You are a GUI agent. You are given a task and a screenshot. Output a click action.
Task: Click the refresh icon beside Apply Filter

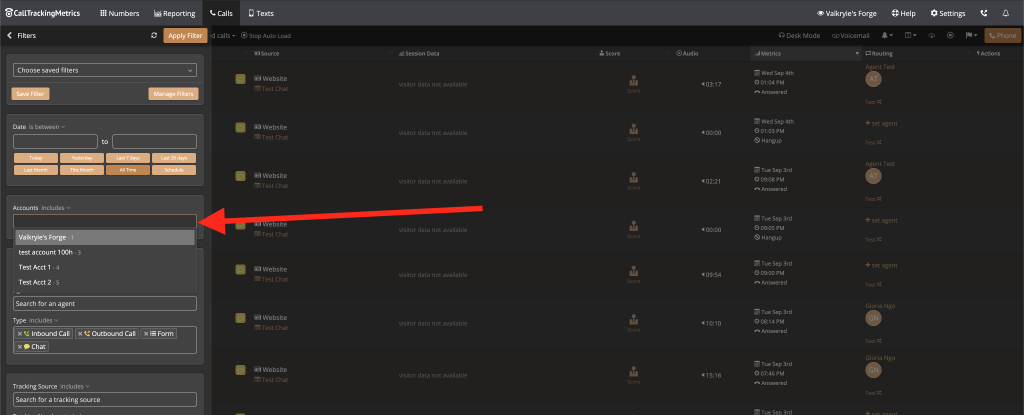click(154, 35)
